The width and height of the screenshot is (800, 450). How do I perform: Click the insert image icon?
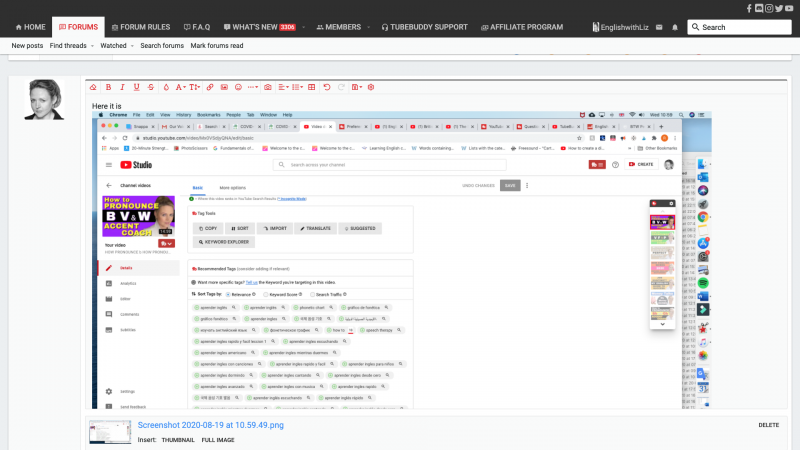(224, 88)
